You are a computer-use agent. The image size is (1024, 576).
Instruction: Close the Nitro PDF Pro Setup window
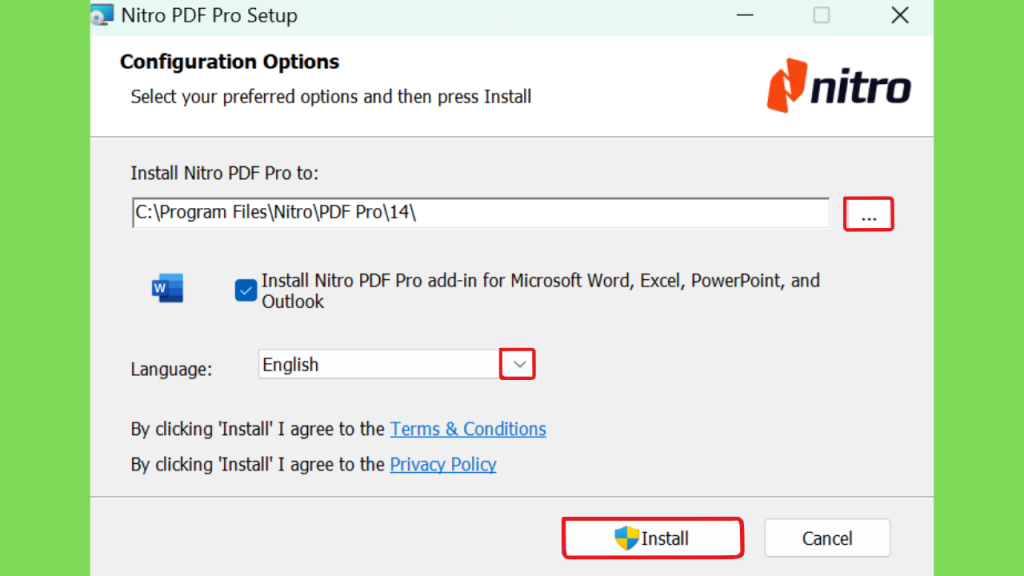900,15
